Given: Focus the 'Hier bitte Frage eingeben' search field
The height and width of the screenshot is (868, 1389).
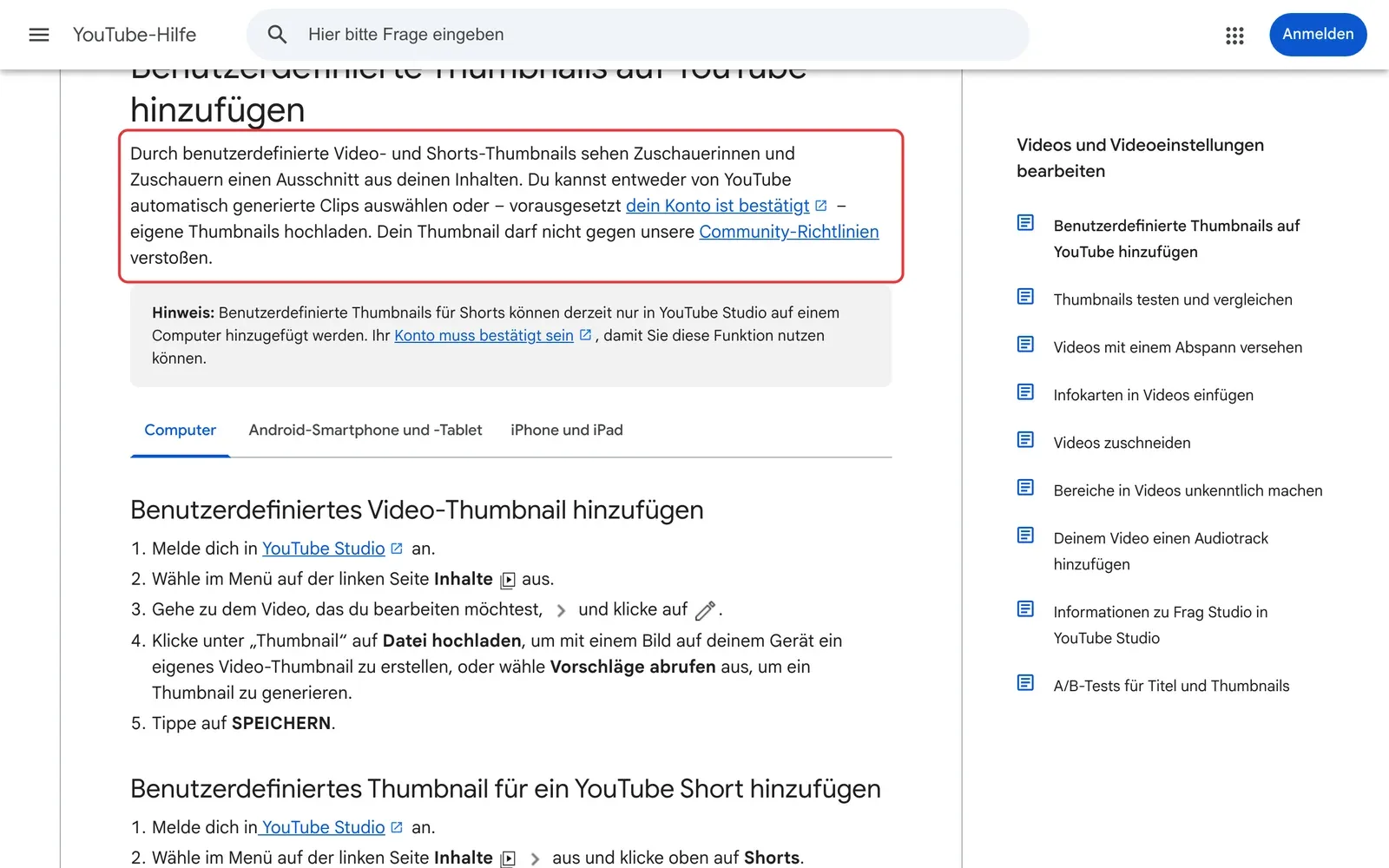Looking at the screenshot, I should pyautogui.click(x=638, y=35).
